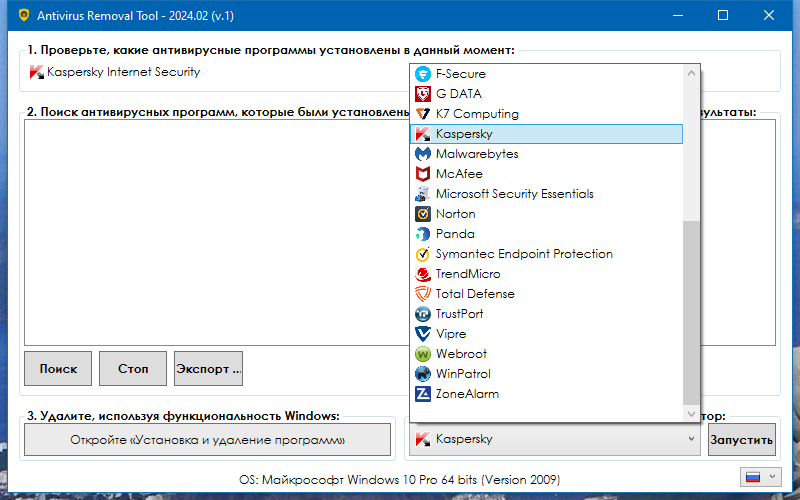The image size is (800, 500).
Task: Click the Malwarebytes M icon
Action: coord(423,154)
